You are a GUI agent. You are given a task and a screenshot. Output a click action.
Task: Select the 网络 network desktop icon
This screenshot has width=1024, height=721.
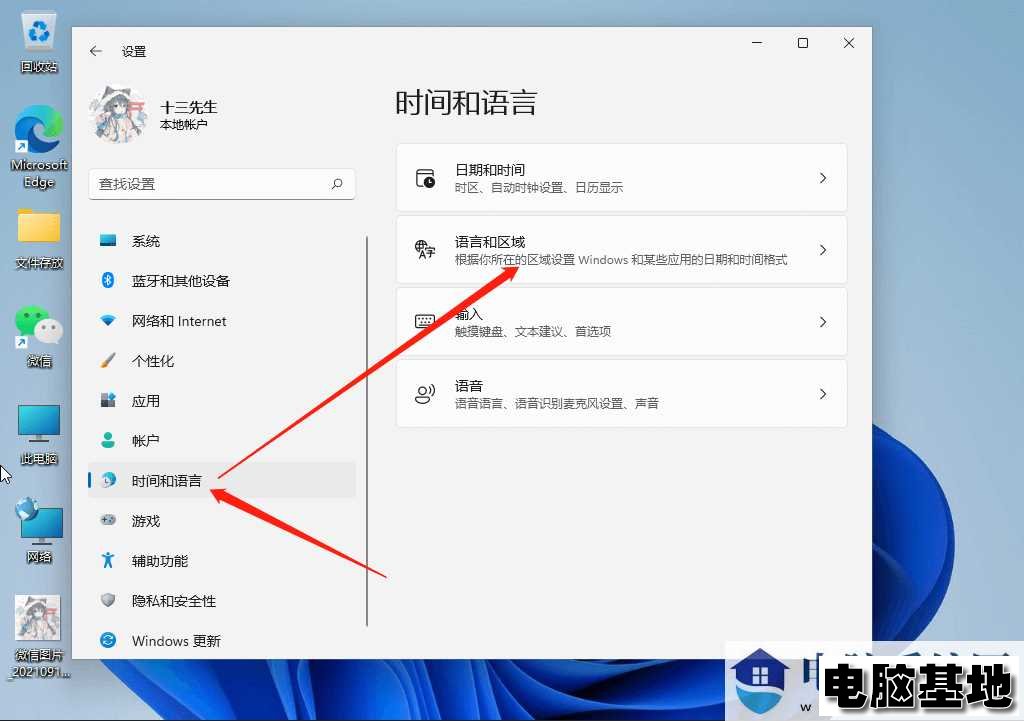coord(39,530)
